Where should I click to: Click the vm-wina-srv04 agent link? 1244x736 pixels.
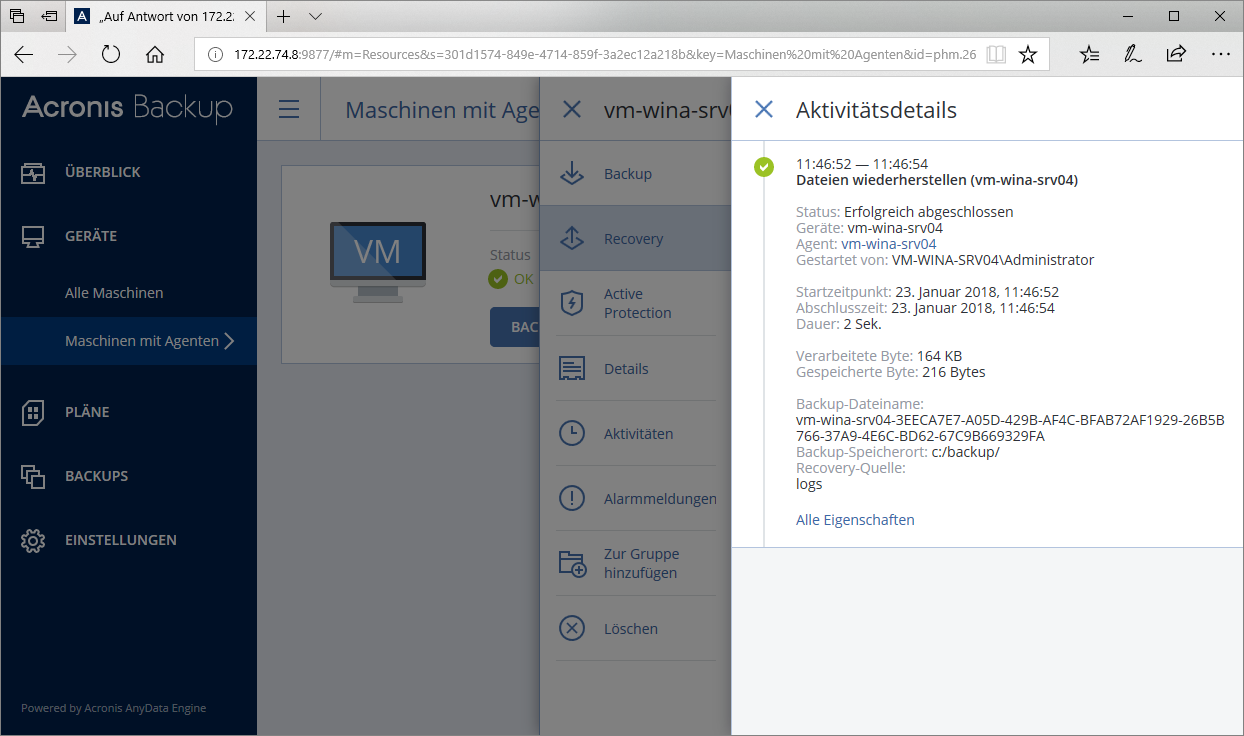pos(888,244)
